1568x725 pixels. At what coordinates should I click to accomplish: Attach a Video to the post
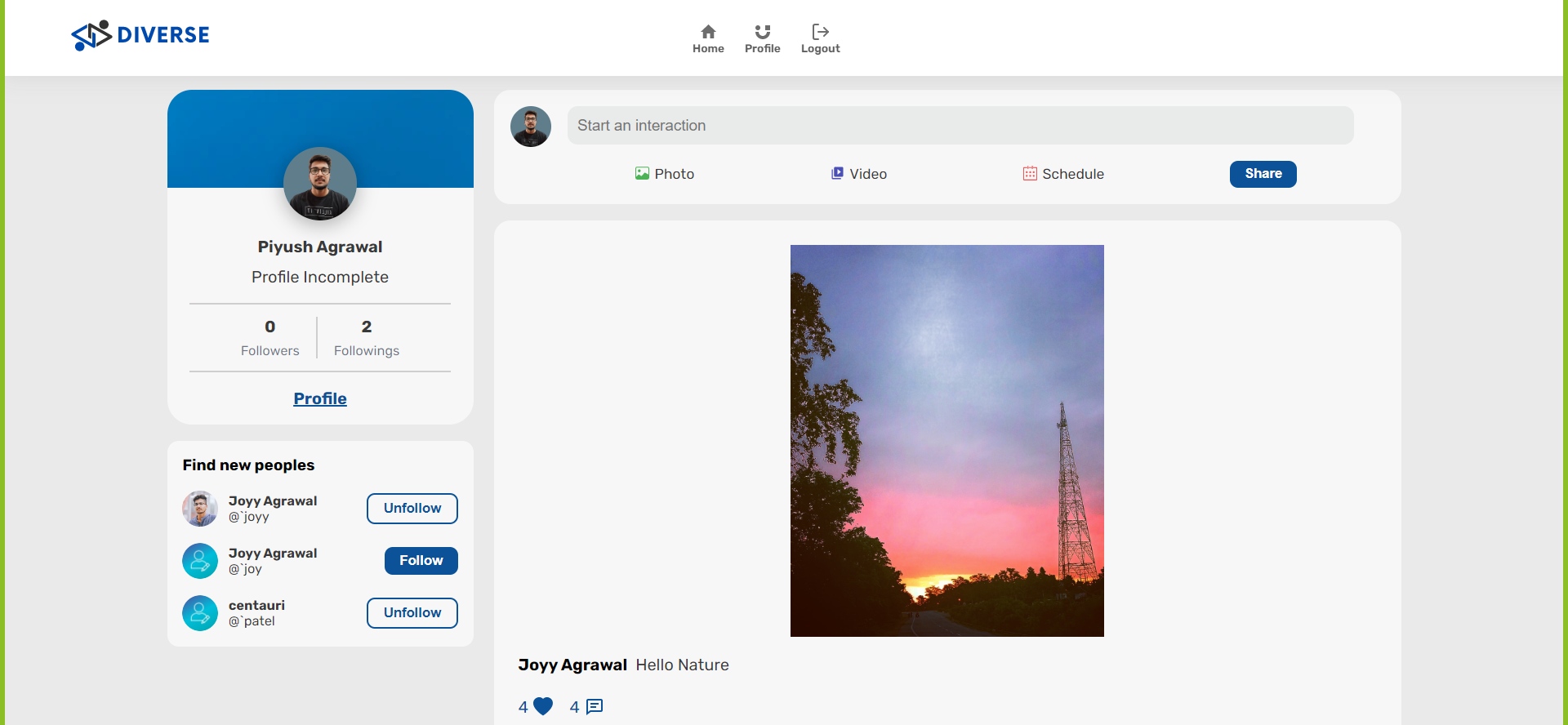(859, 174)
